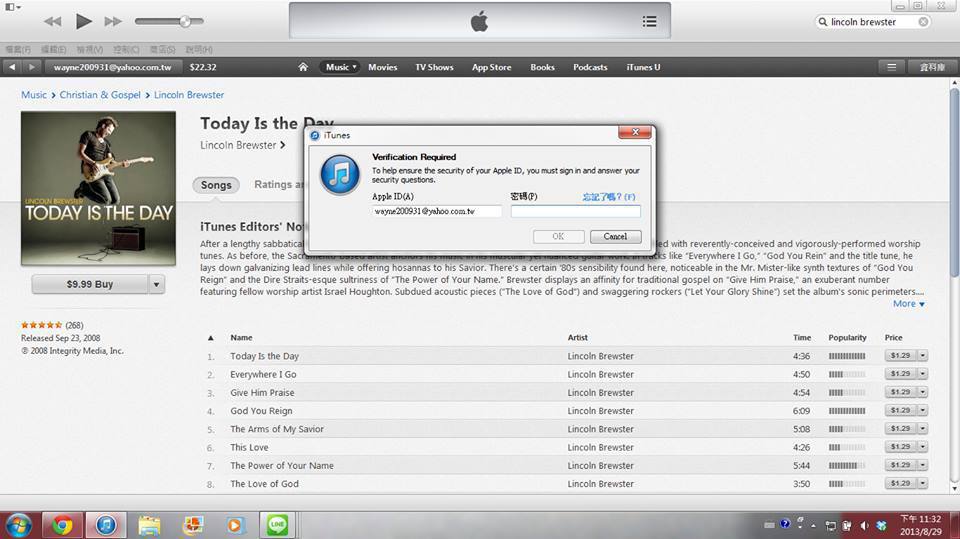
Task: Go to iTunes Store home icon
Action: tap(303, 67)
